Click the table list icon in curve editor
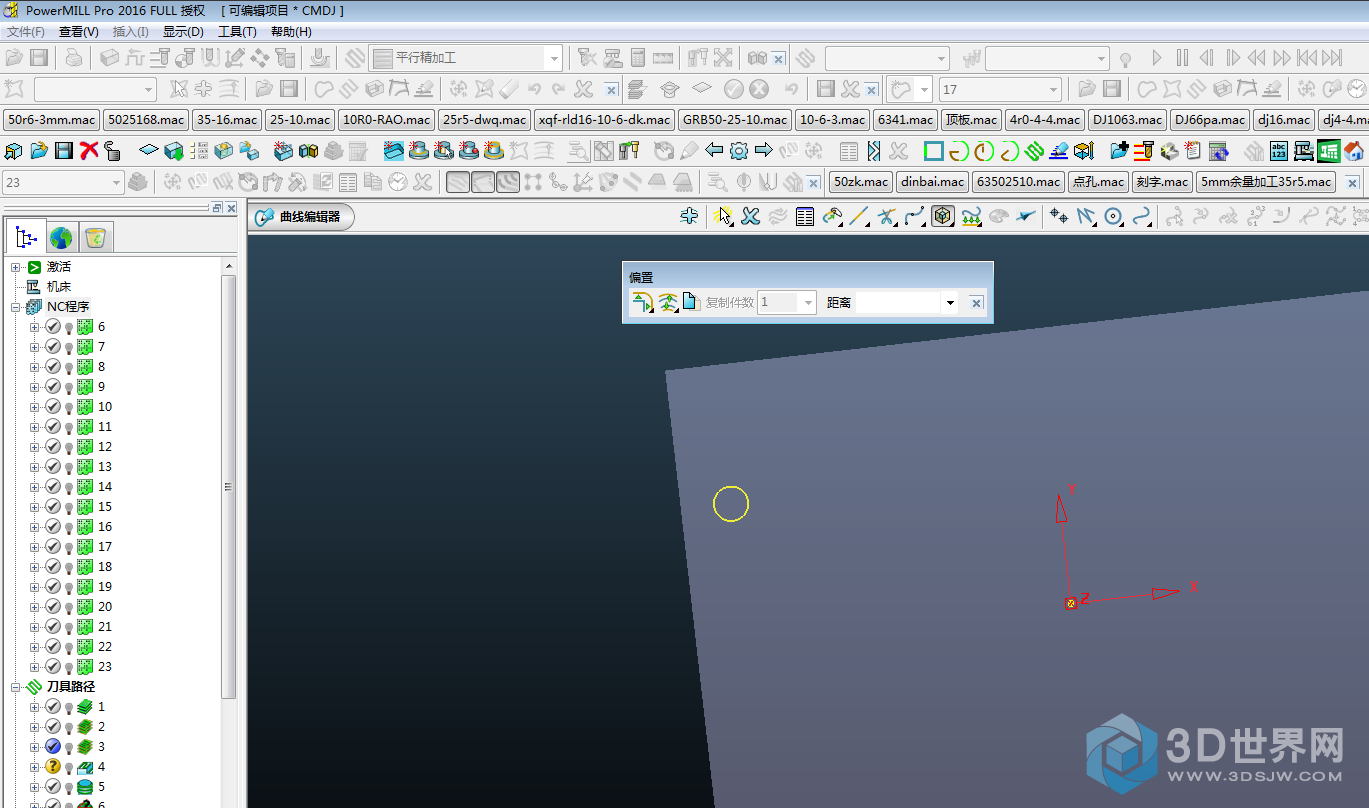Screen dimensions: 1369x808 click(805, 216)
